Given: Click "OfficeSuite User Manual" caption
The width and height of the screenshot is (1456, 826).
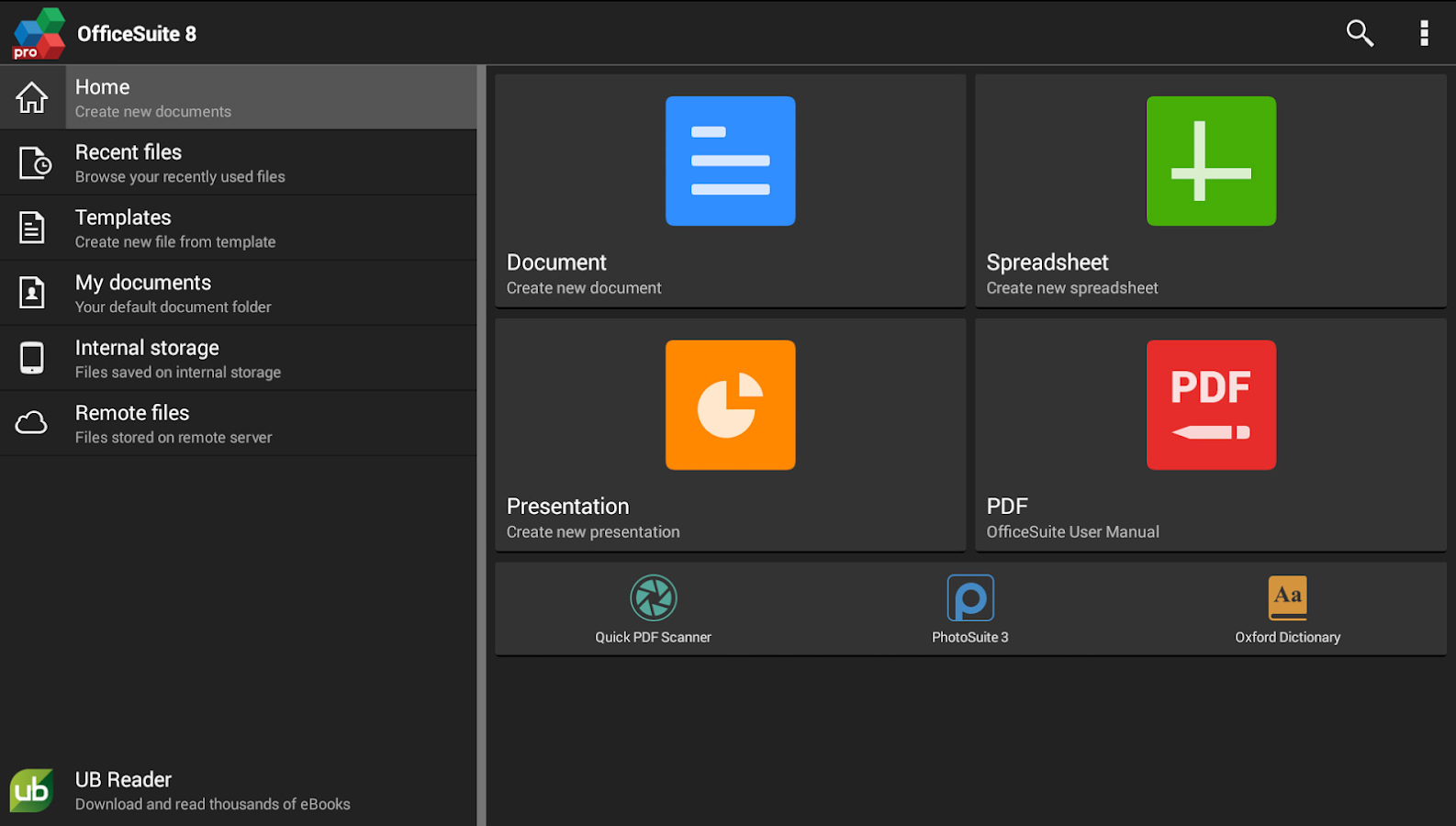Looking at the screenshot, I should [x=1072, y=532].
